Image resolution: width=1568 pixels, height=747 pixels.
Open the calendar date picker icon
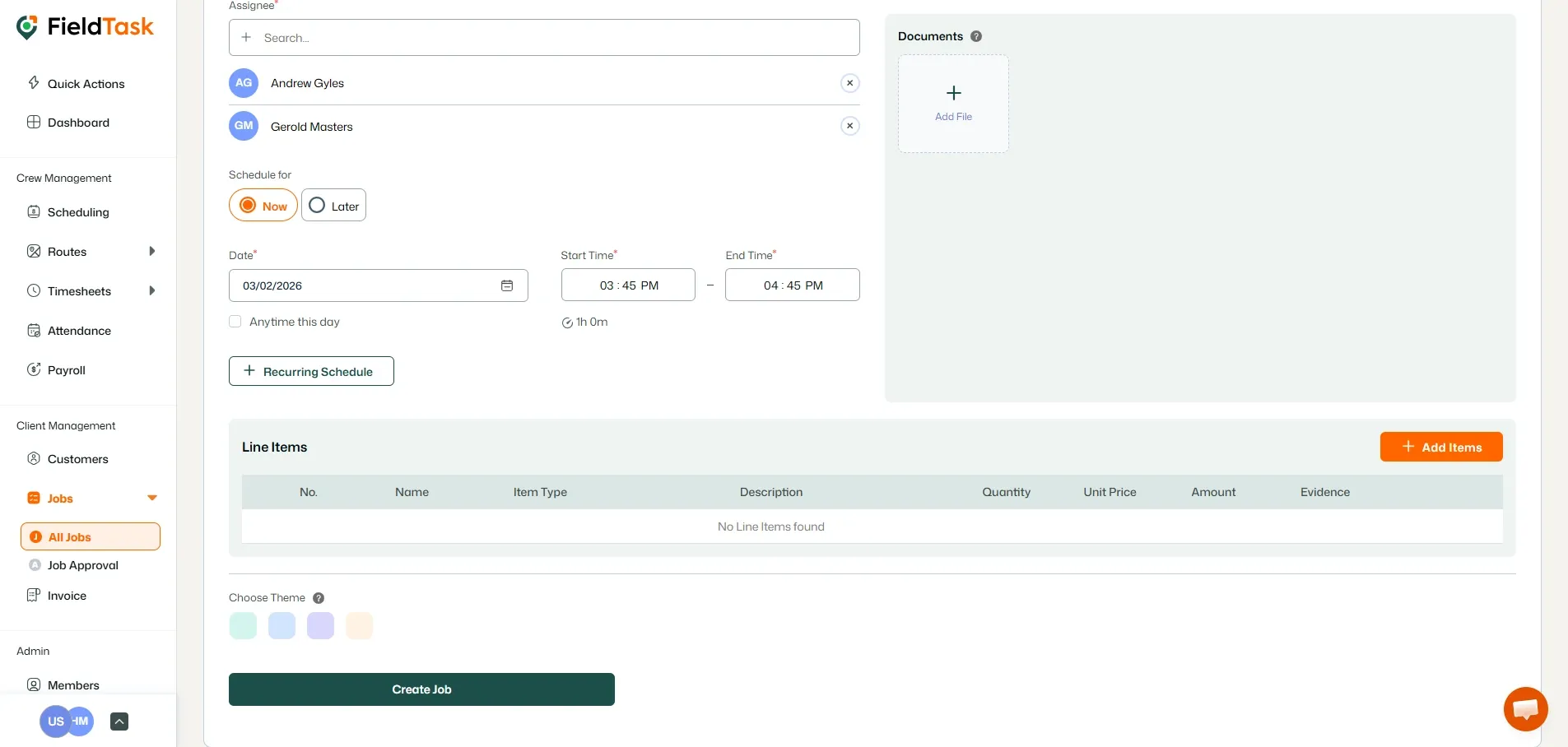point(507,285)
